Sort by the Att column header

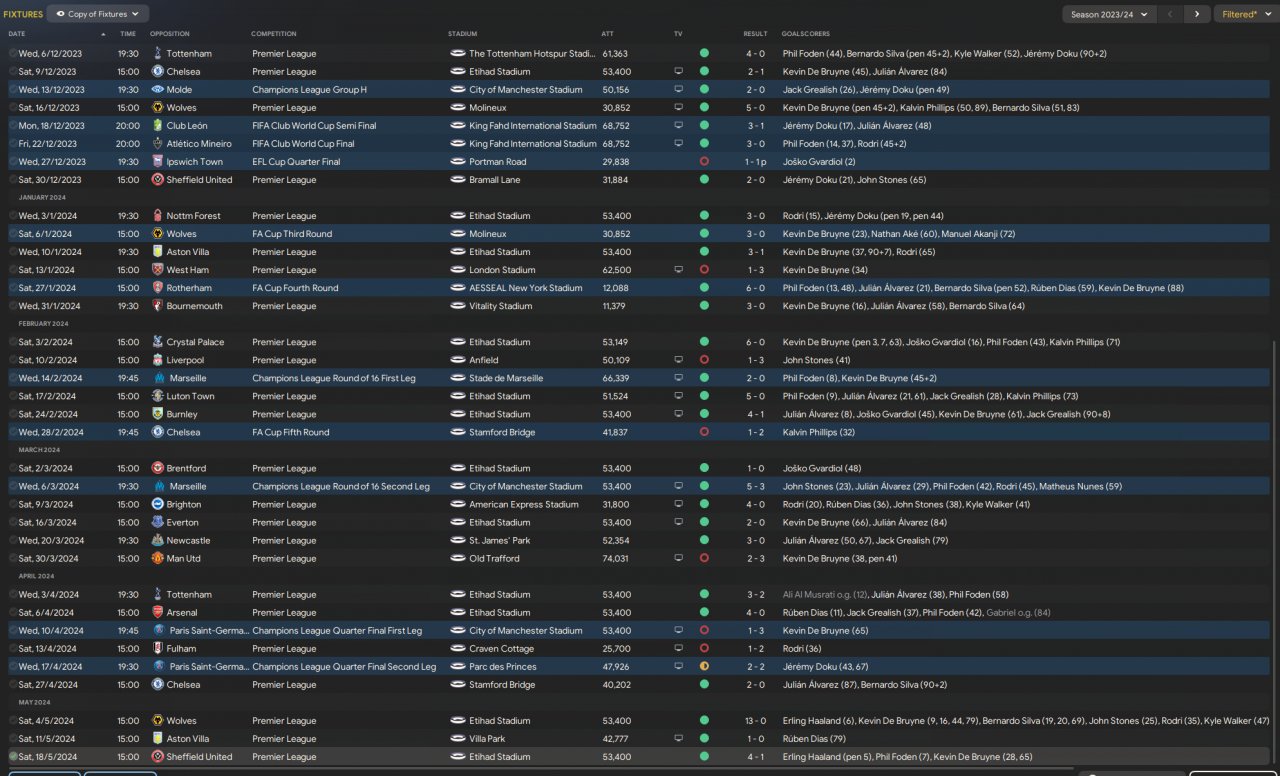608,34
